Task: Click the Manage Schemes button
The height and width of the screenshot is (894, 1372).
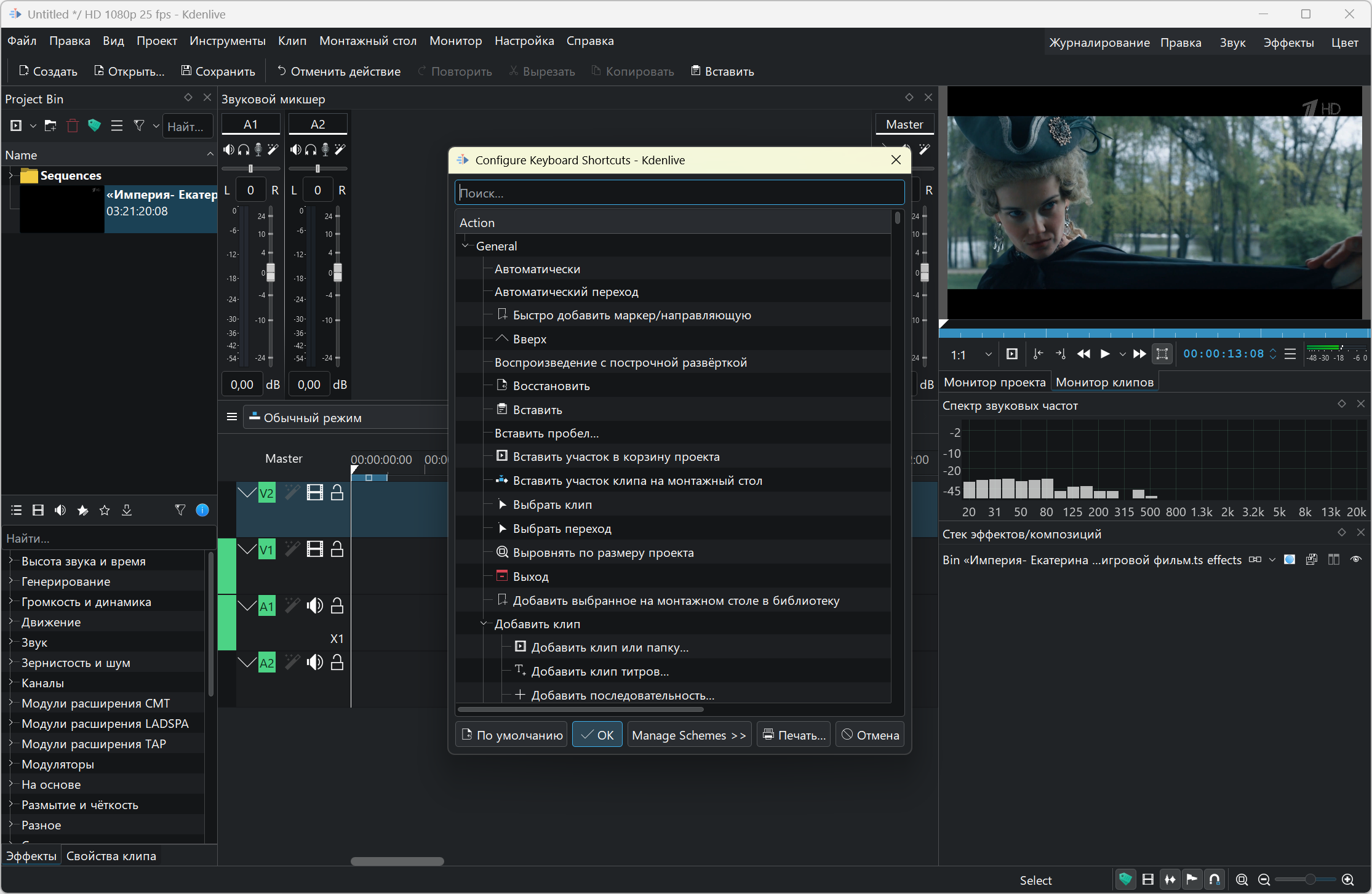Action: click(x=688, y=735)
